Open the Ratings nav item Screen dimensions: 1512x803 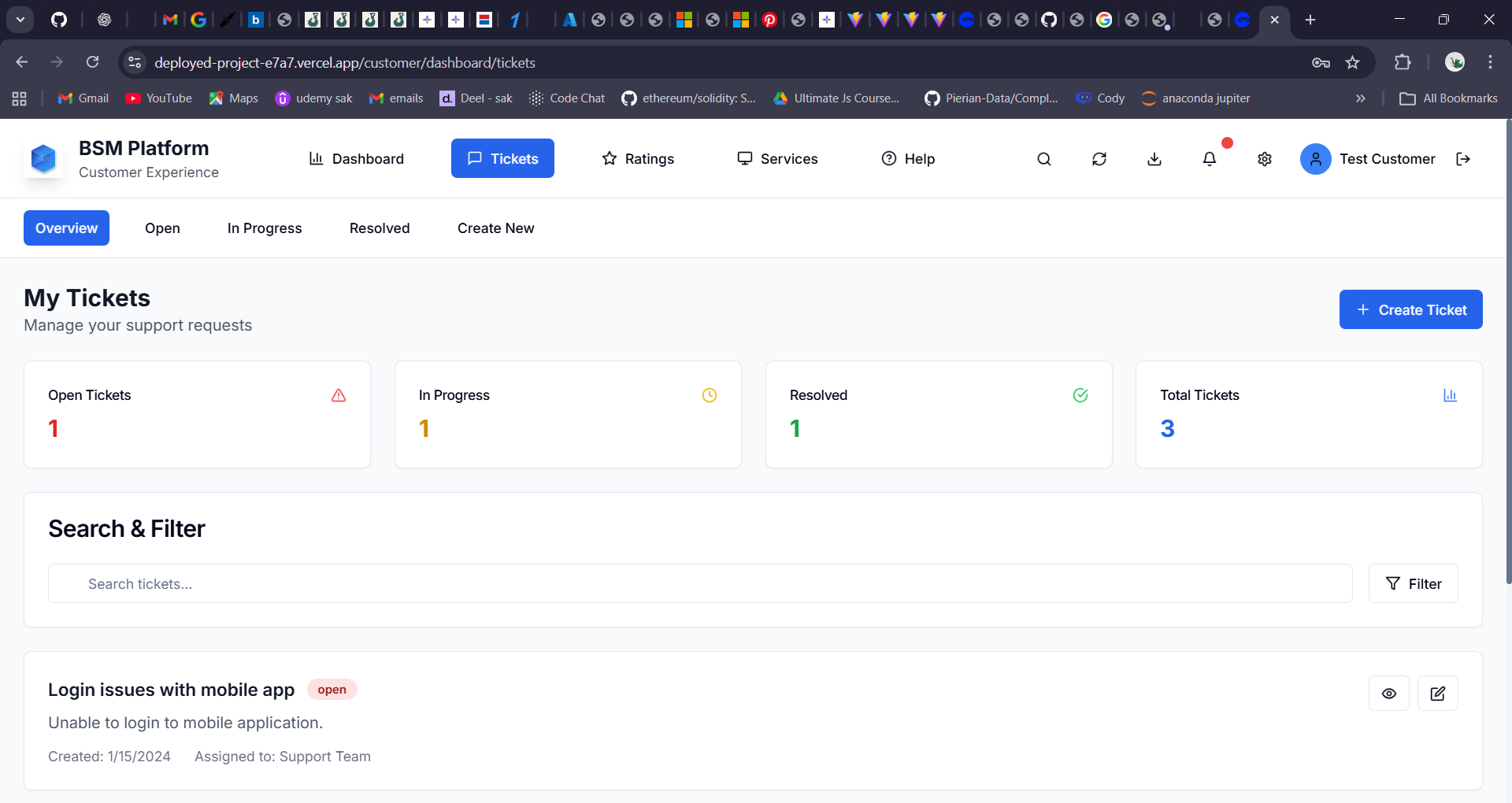638,158
